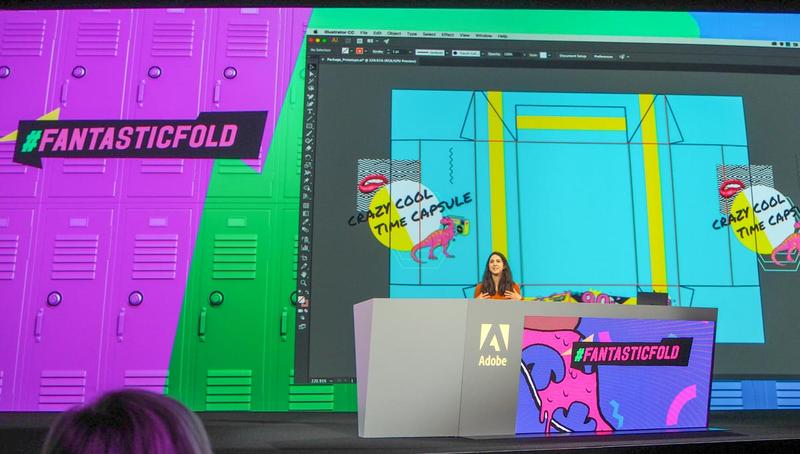The image size is (800, 454).
Task: Click the Ai logo in app bar
Action: [x=334, y=40]
